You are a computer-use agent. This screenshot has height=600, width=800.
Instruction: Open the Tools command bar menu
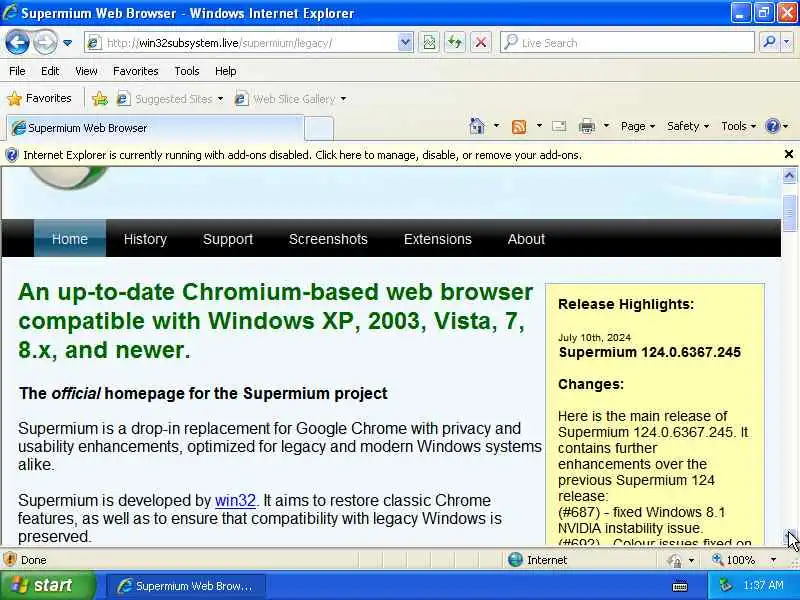(x=738, y=126)
